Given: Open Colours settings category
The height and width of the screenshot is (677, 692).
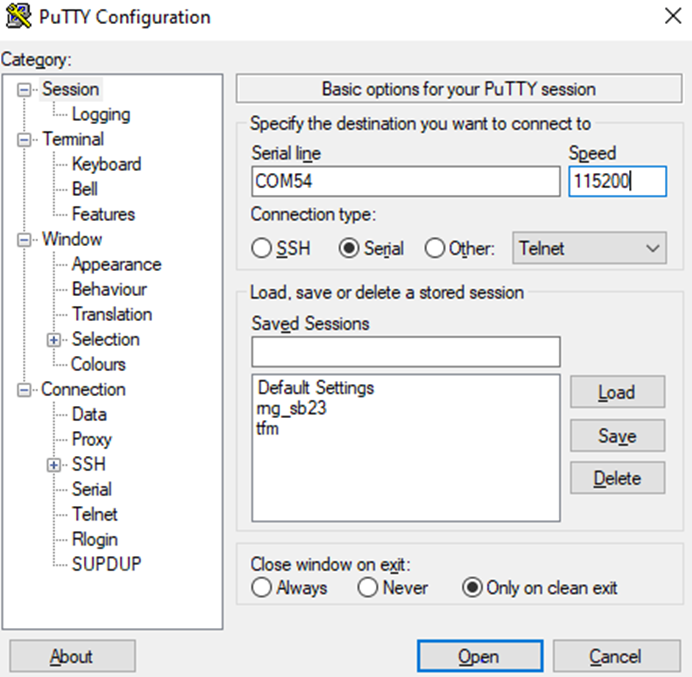Looking at the screenshot, I should (x=98, y=364).
